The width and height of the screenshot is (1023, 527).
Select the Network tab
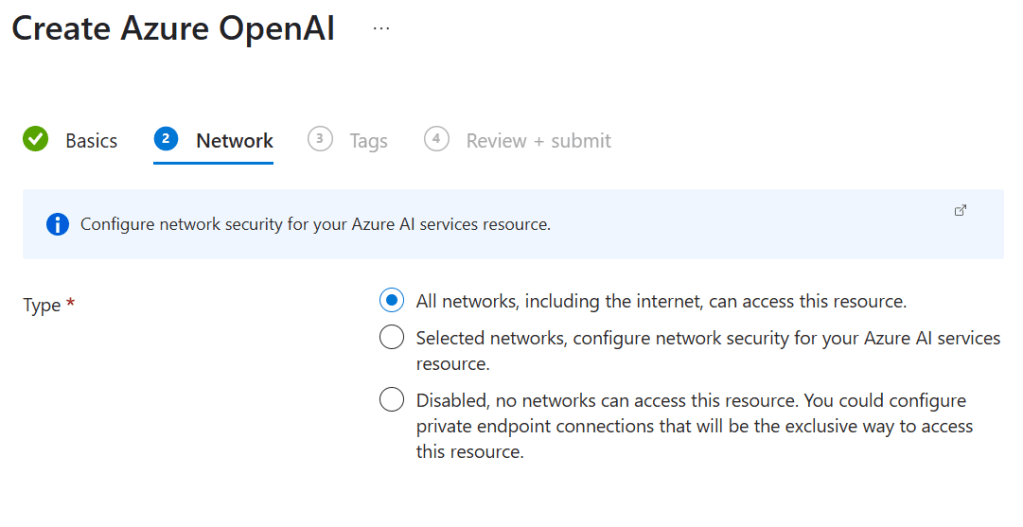234,141
